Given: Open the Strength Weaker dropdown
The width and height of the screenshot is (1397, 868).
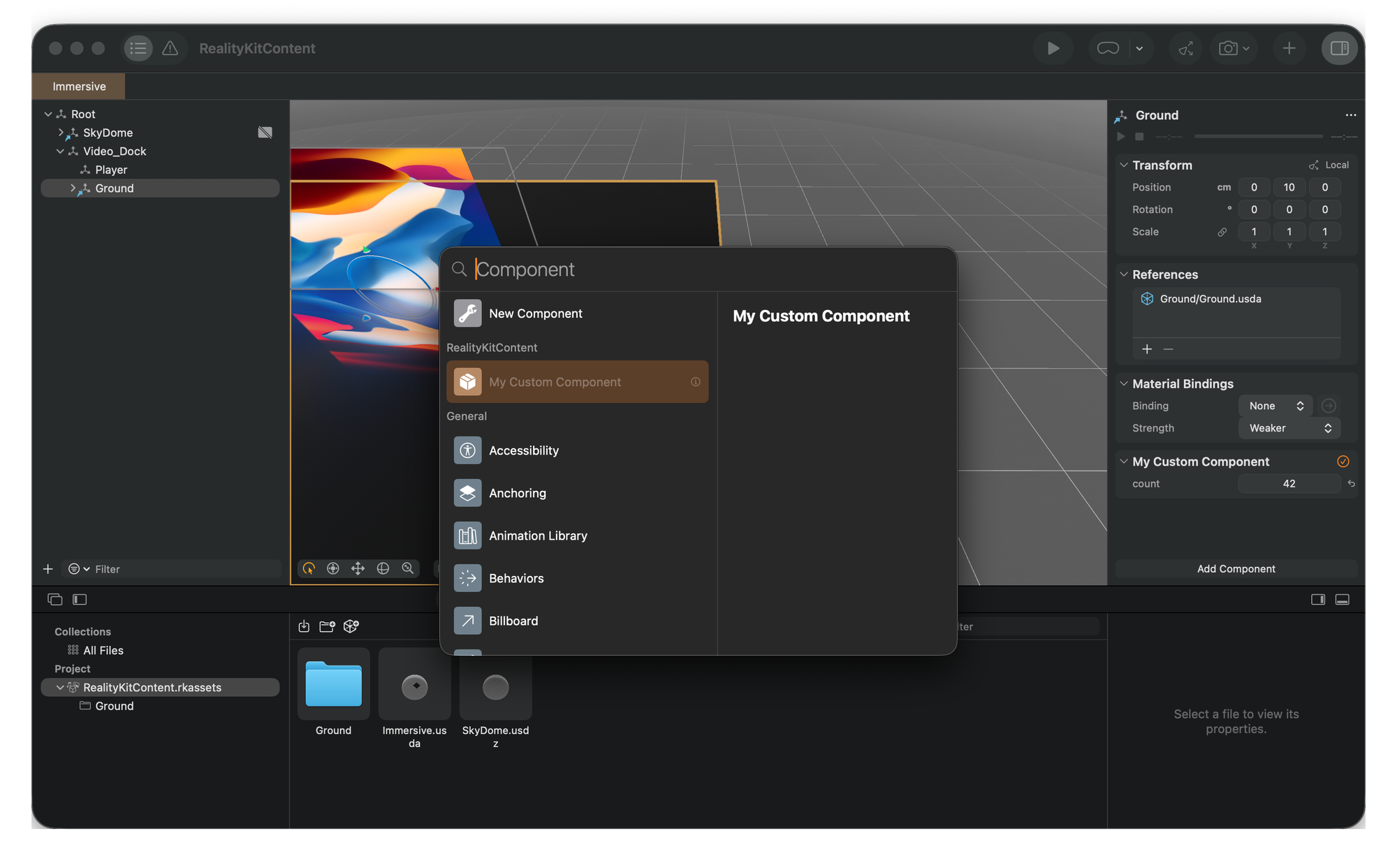Looking at the screenshot, I should (1289, 428).
